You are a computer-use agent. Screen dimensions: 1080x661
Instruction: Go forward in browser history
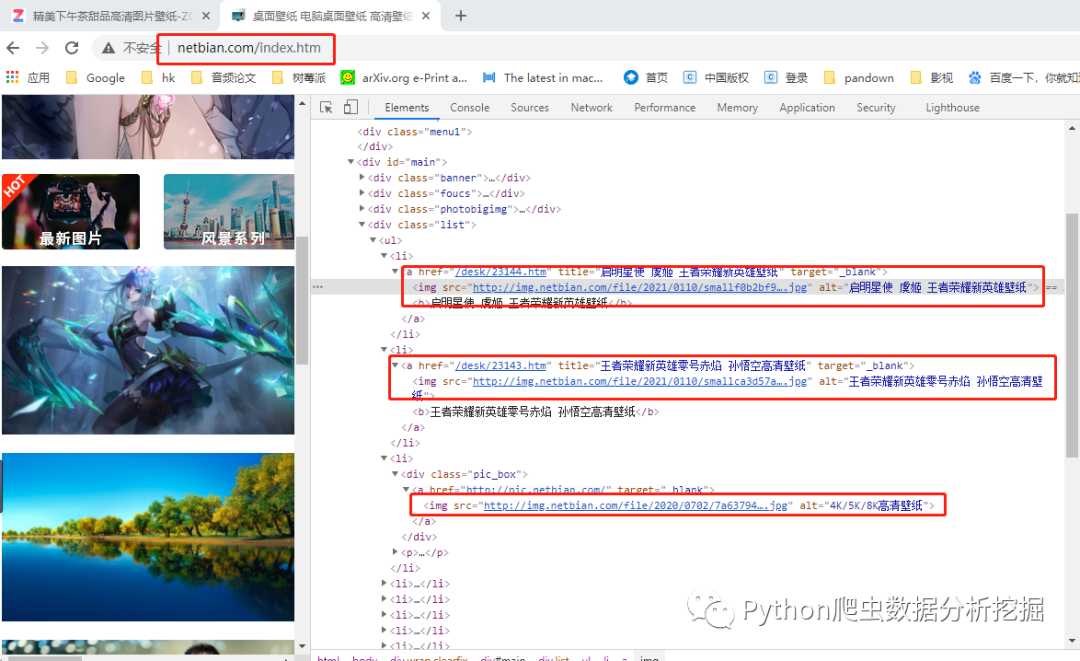click(42, 48)
